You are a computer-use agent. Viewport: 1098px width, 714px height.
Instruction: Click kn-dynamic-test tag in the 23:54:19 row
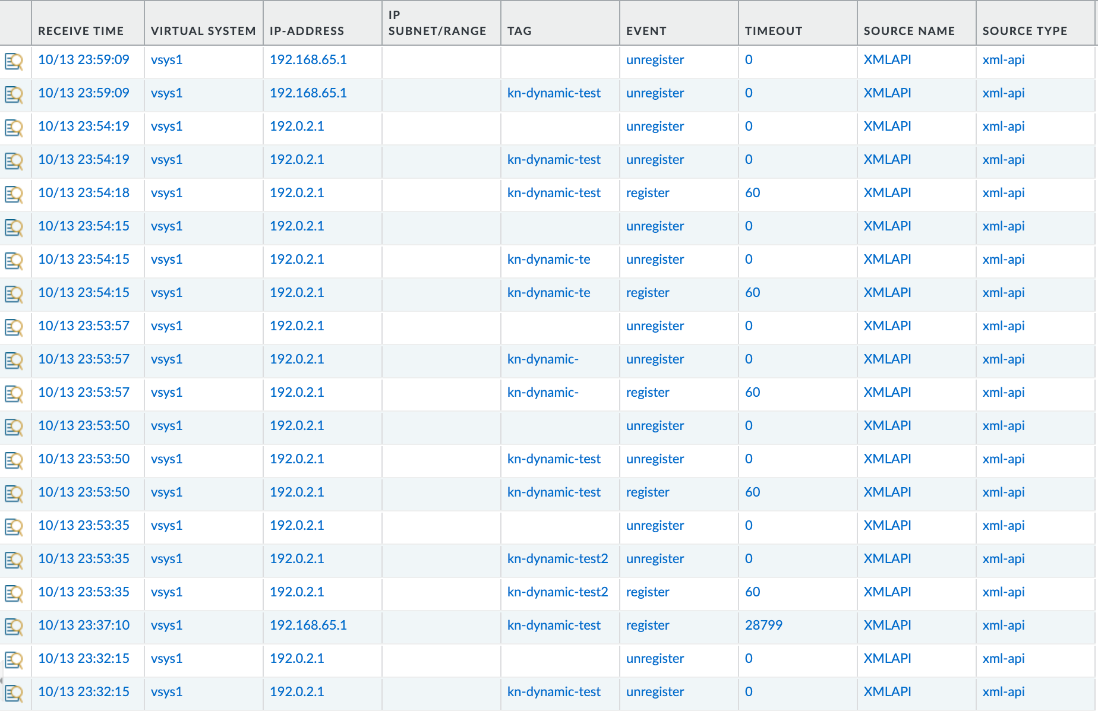[x=554, y=160]
